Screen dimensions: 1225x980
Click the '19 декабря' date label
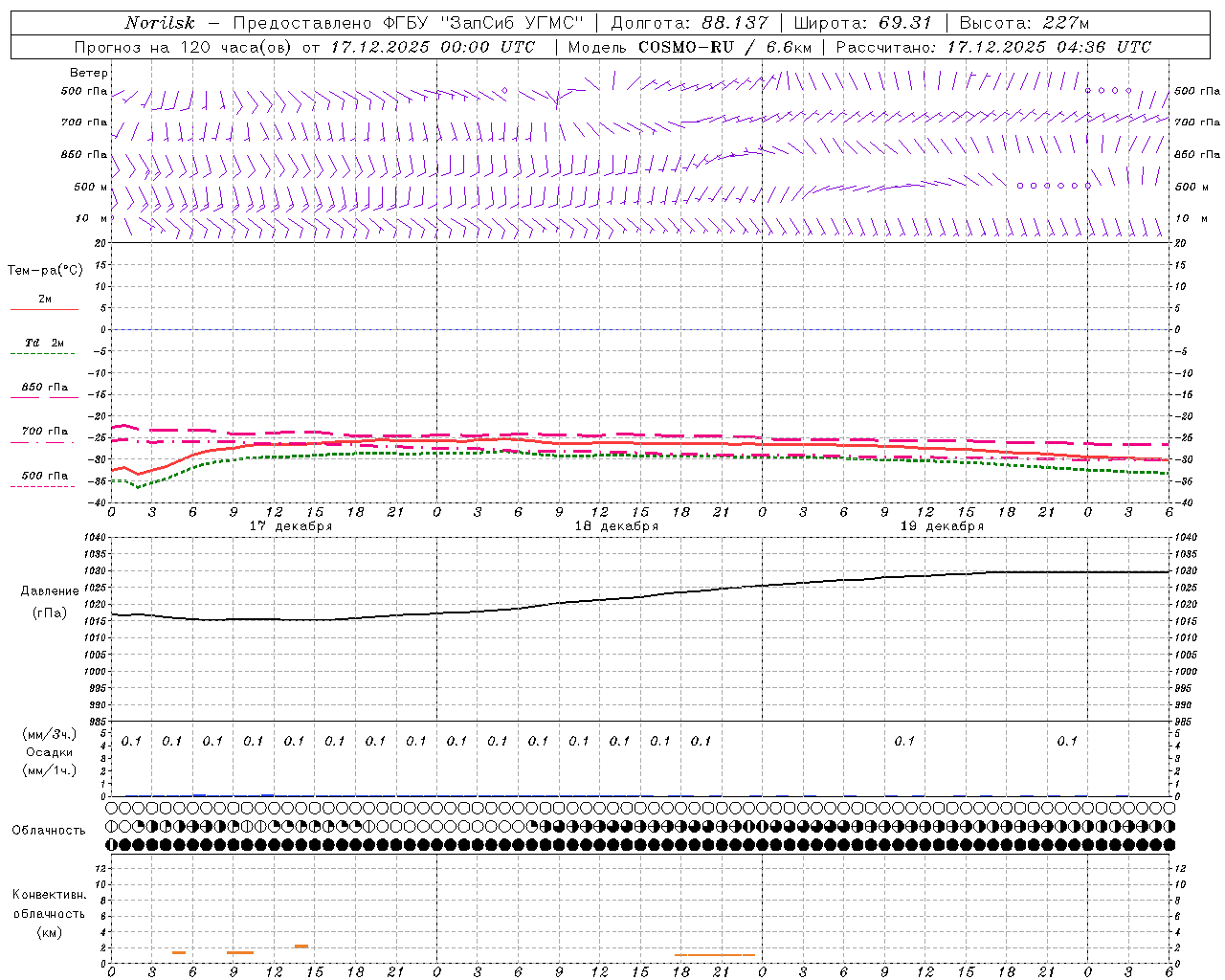pos(942,526)
